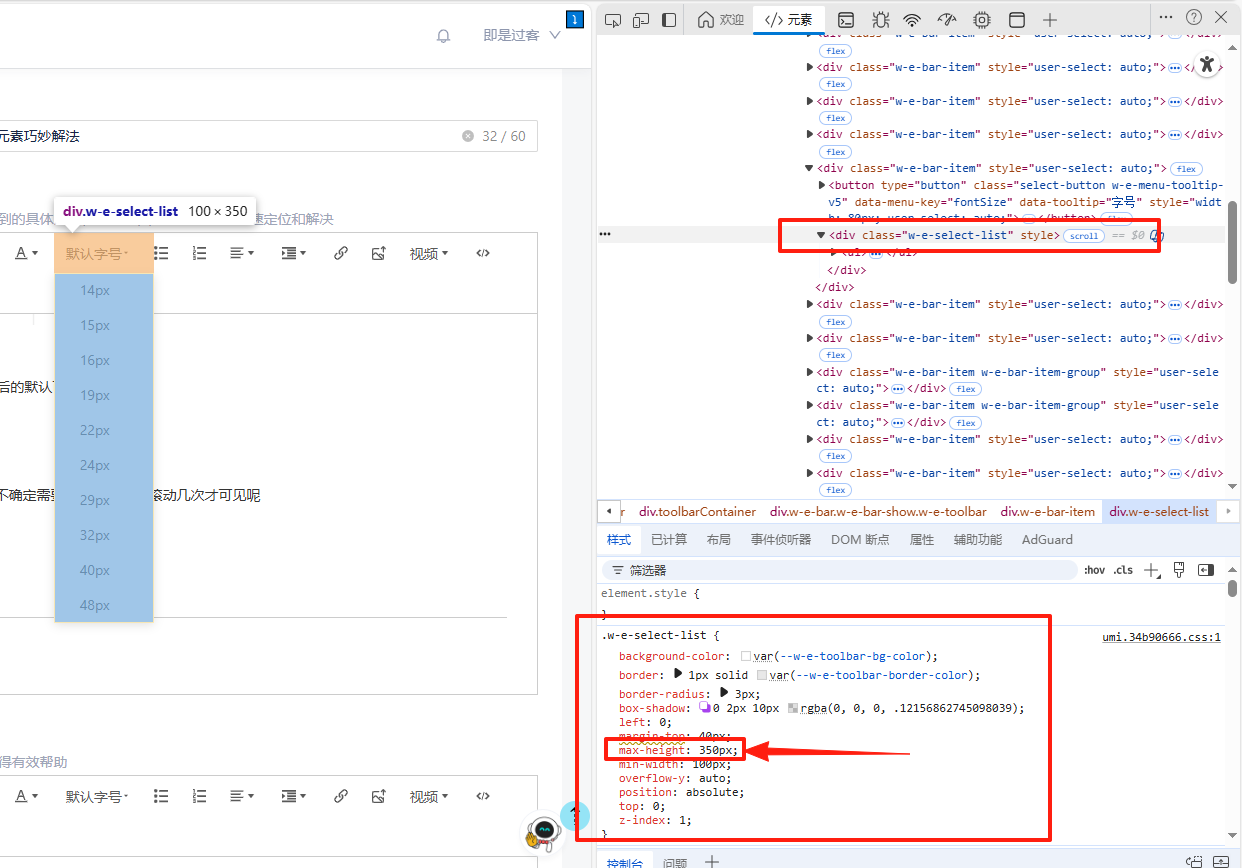Image resolution: width=1242 pixels, height=868 pixels.
Task: Collapse the w-e-select-list div node
Action: pyautogui.click(x=821, y=235)
